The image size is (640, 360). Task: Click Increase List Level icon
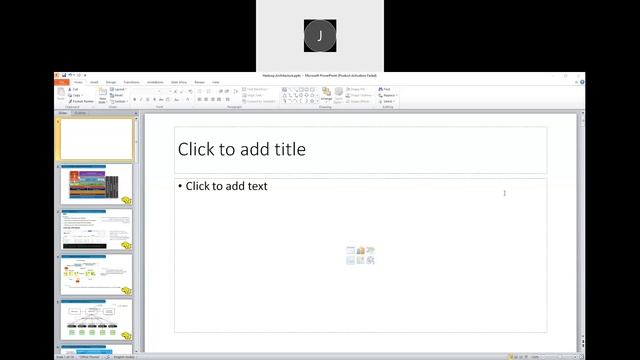coord(227,91)
